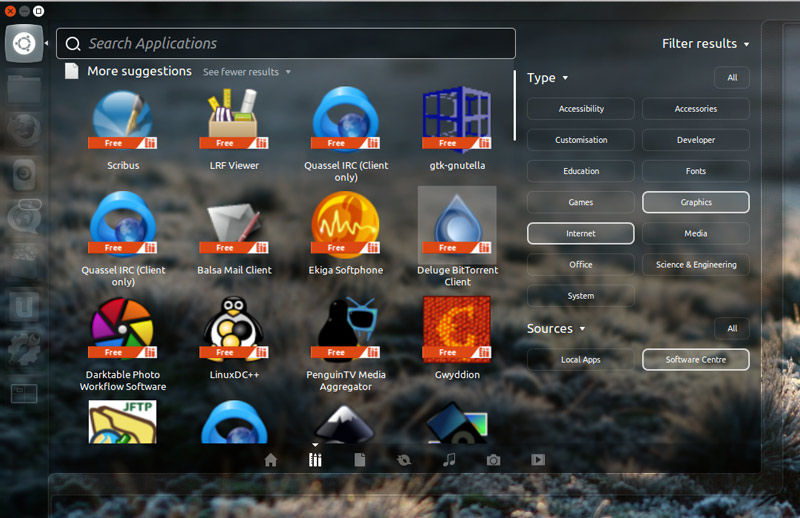Viewport: 800px width, 518px height.
Task: Switch to the Videos lens icon
Action: pos(538,460)
